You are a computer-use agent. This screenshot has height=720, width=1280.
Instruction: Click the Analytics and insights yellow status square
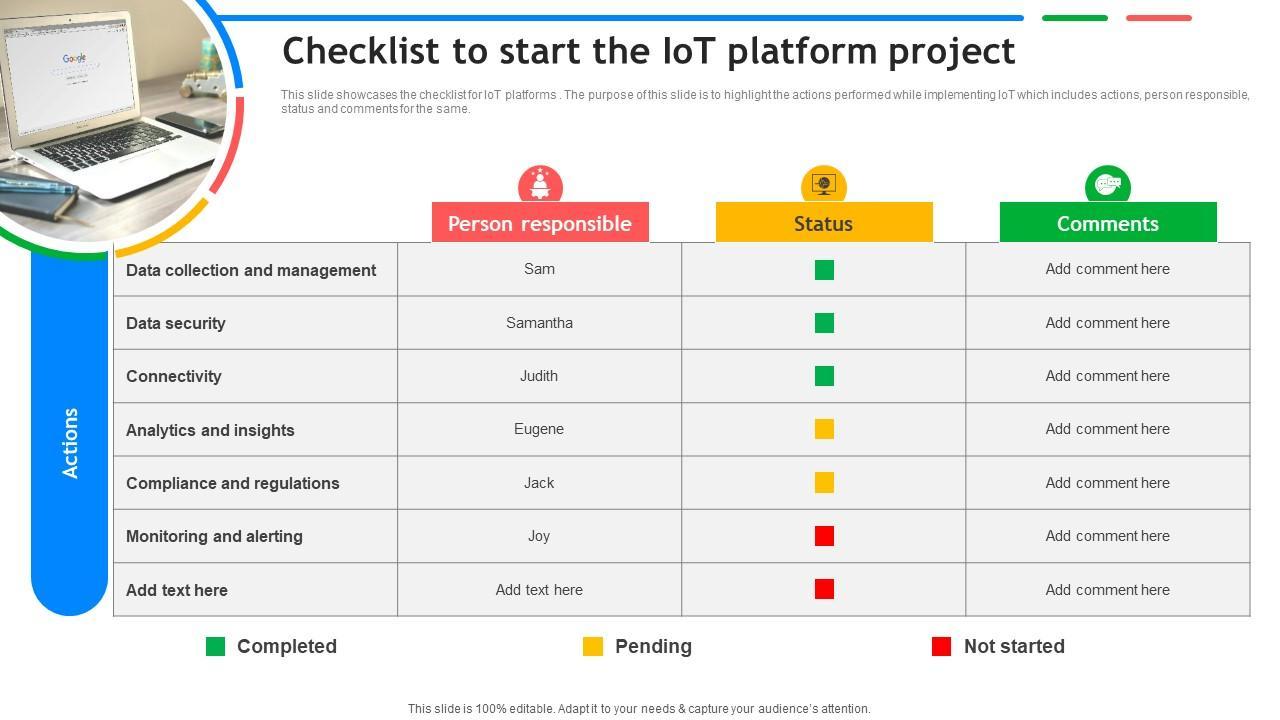click(x=824, y=429)
